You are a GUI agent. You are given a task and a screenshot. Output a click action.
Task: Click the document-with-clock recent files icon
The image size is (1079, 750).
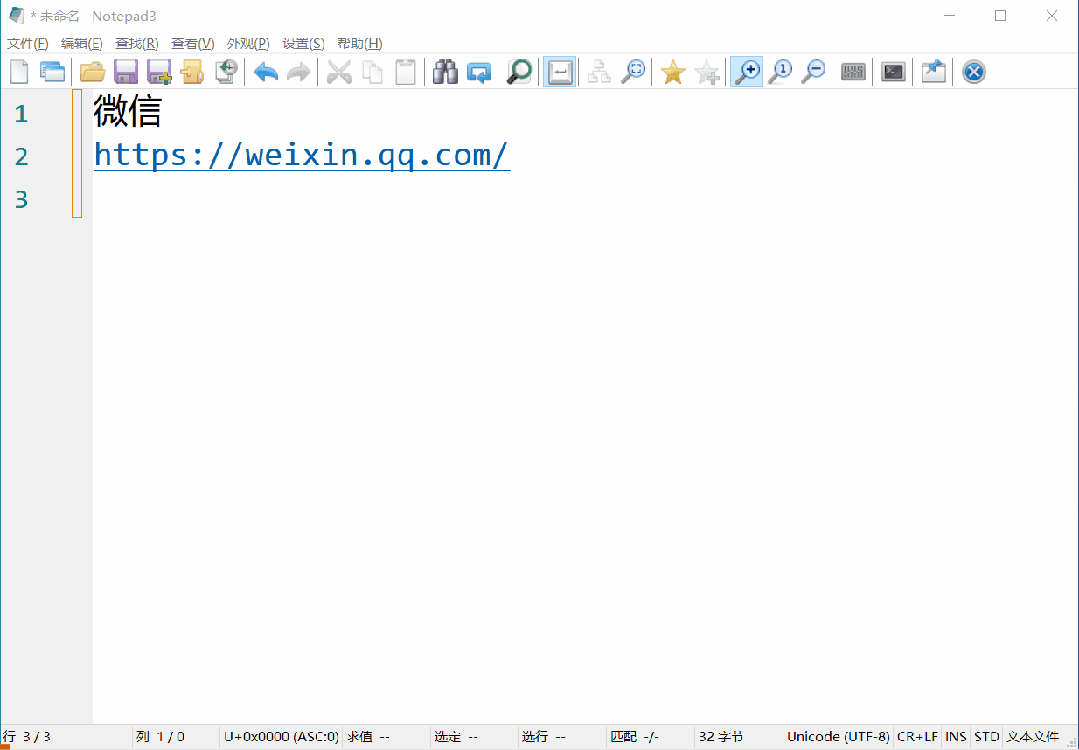226,72
